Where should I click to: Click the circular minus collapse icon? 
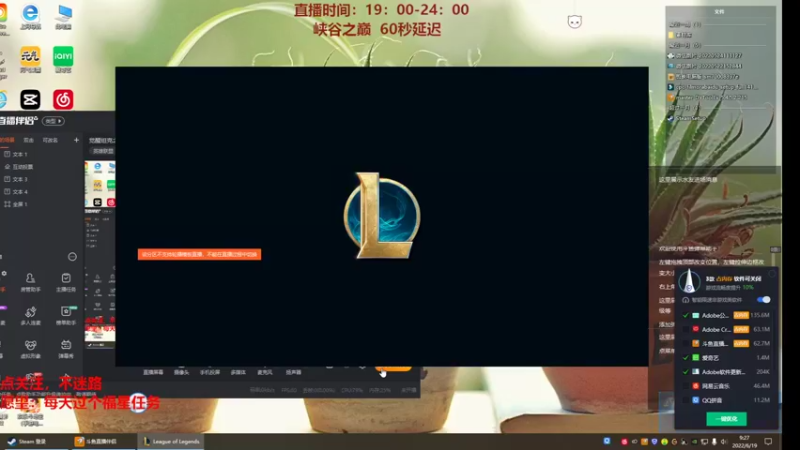point(72,257)
